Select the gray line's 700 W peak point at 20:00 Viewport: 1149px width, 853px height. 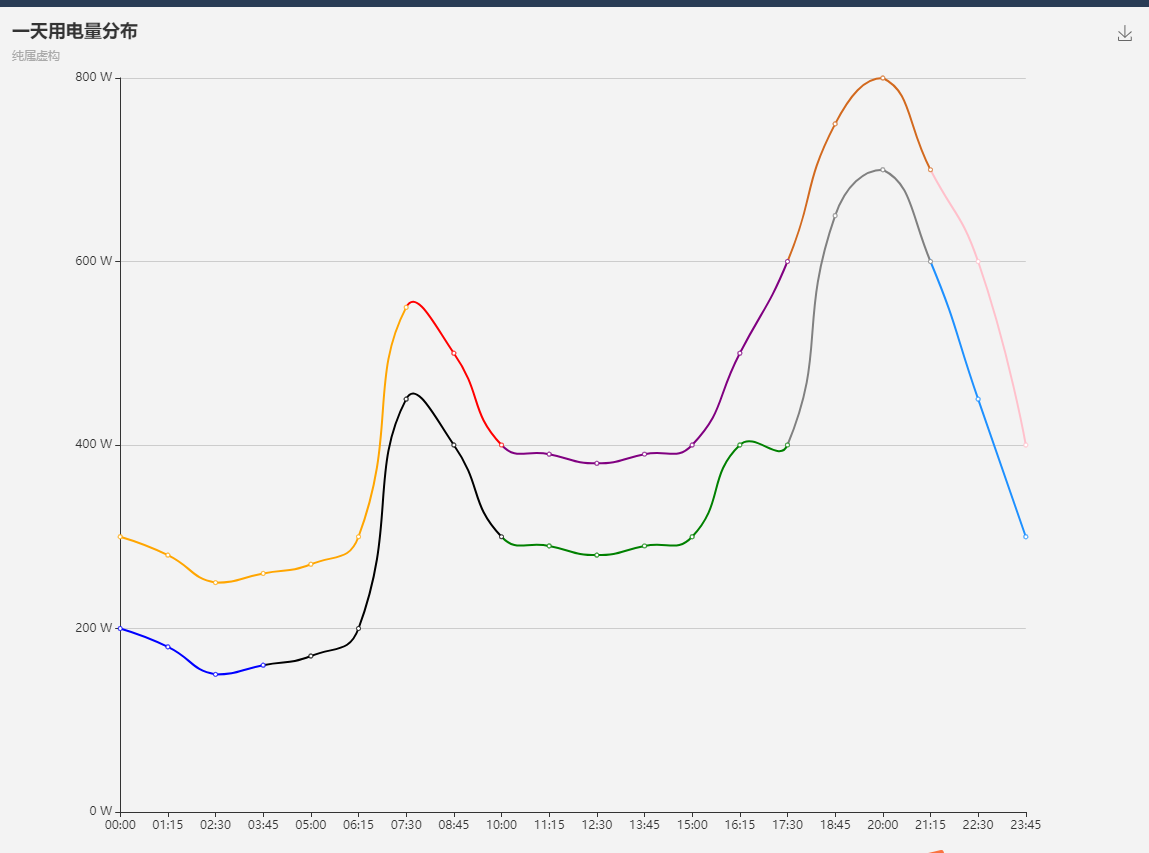[882, 169]
